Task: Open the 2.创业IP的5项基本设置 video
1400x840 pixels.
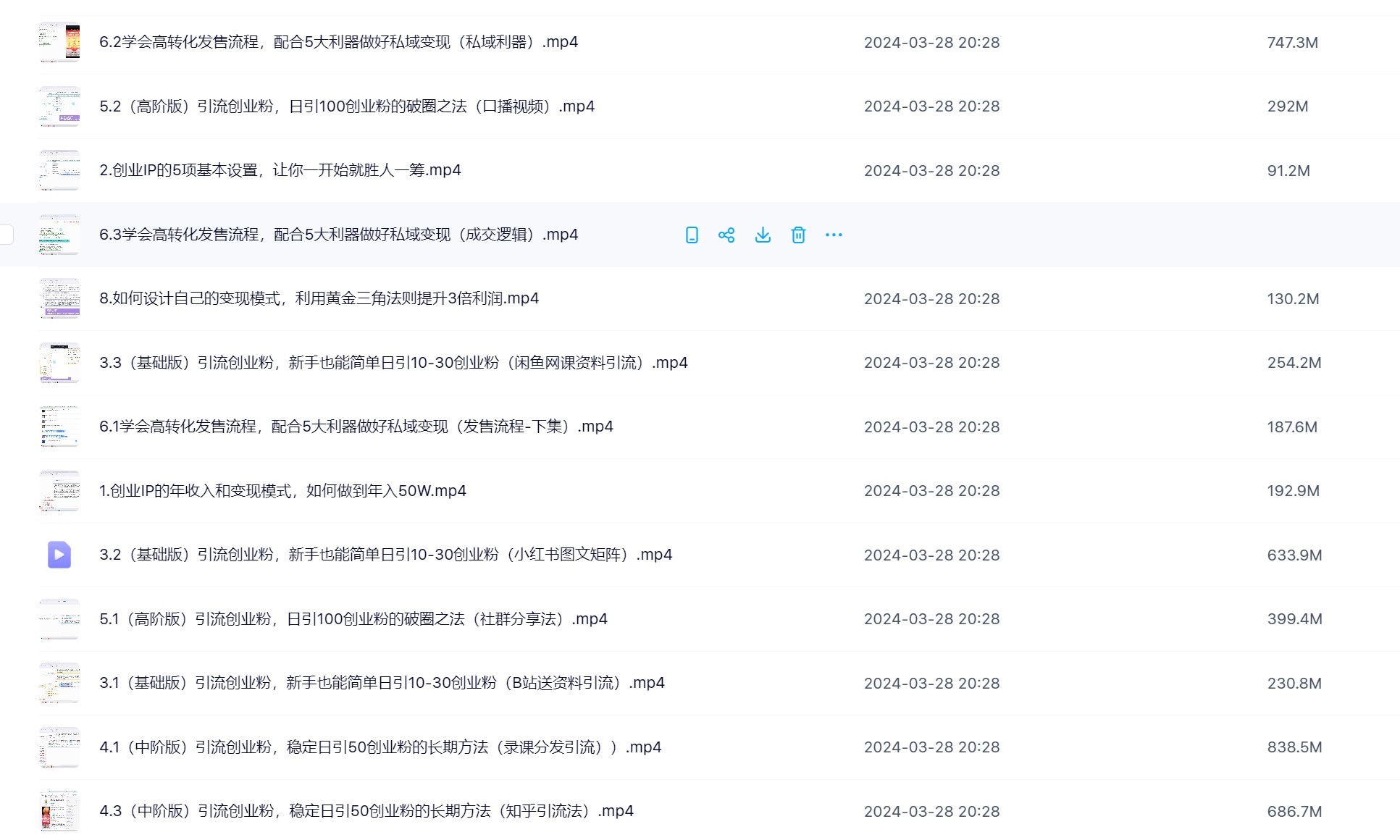Action: tap(280, 170)
